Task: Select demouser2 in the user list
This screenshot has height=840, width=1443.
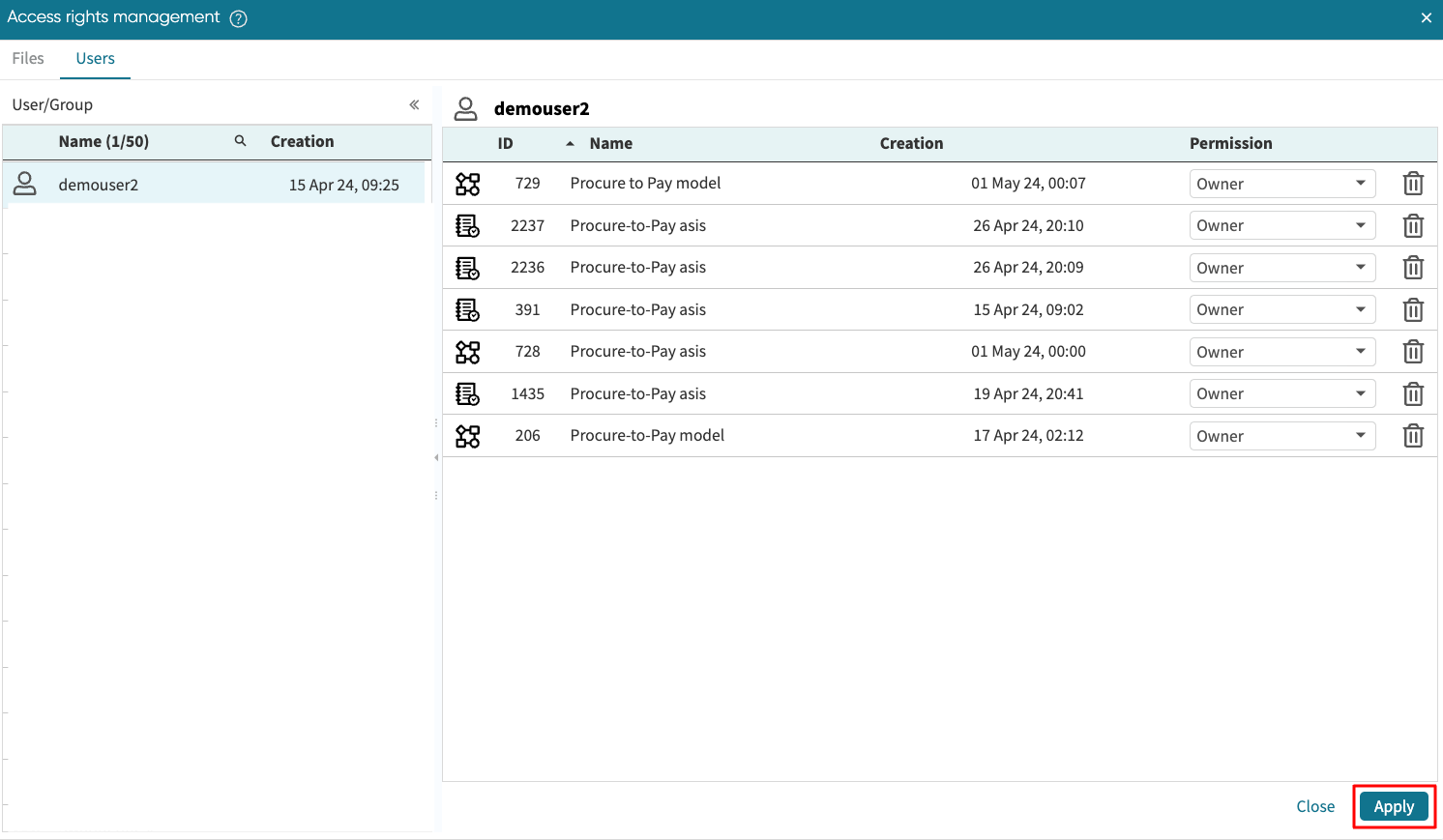Action: click(x=99, y=185)
